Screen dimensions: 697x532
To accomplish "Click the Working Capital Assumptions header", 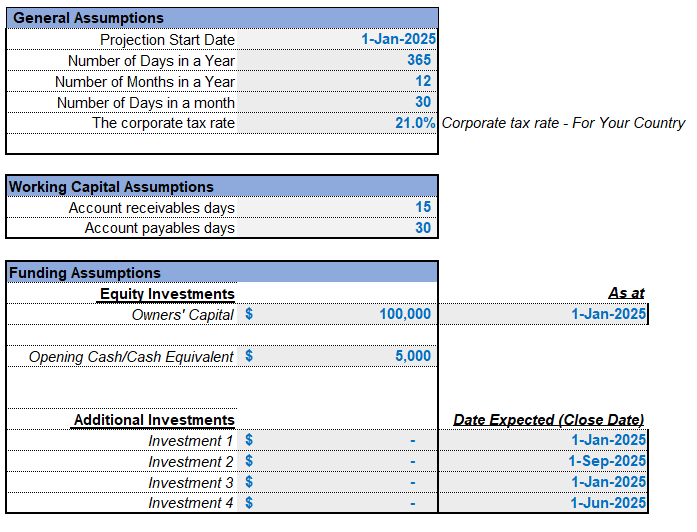I will pos(222,187).
